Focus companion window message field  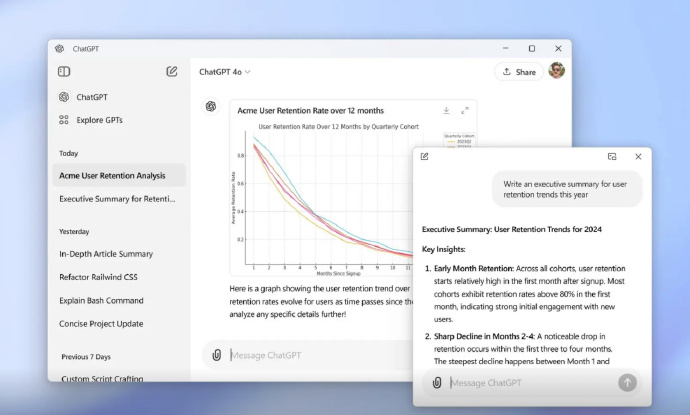coord(530,382)
